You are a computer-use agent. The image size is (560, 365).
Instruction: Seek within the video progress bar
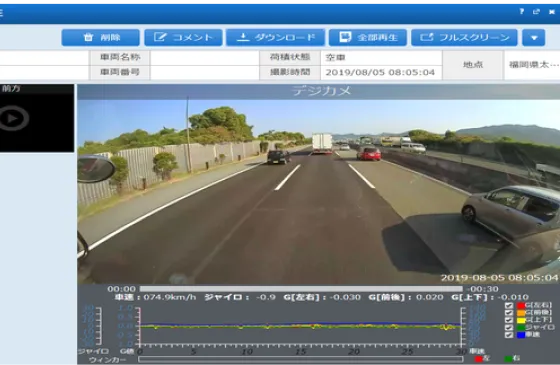(x=301, y=289)
